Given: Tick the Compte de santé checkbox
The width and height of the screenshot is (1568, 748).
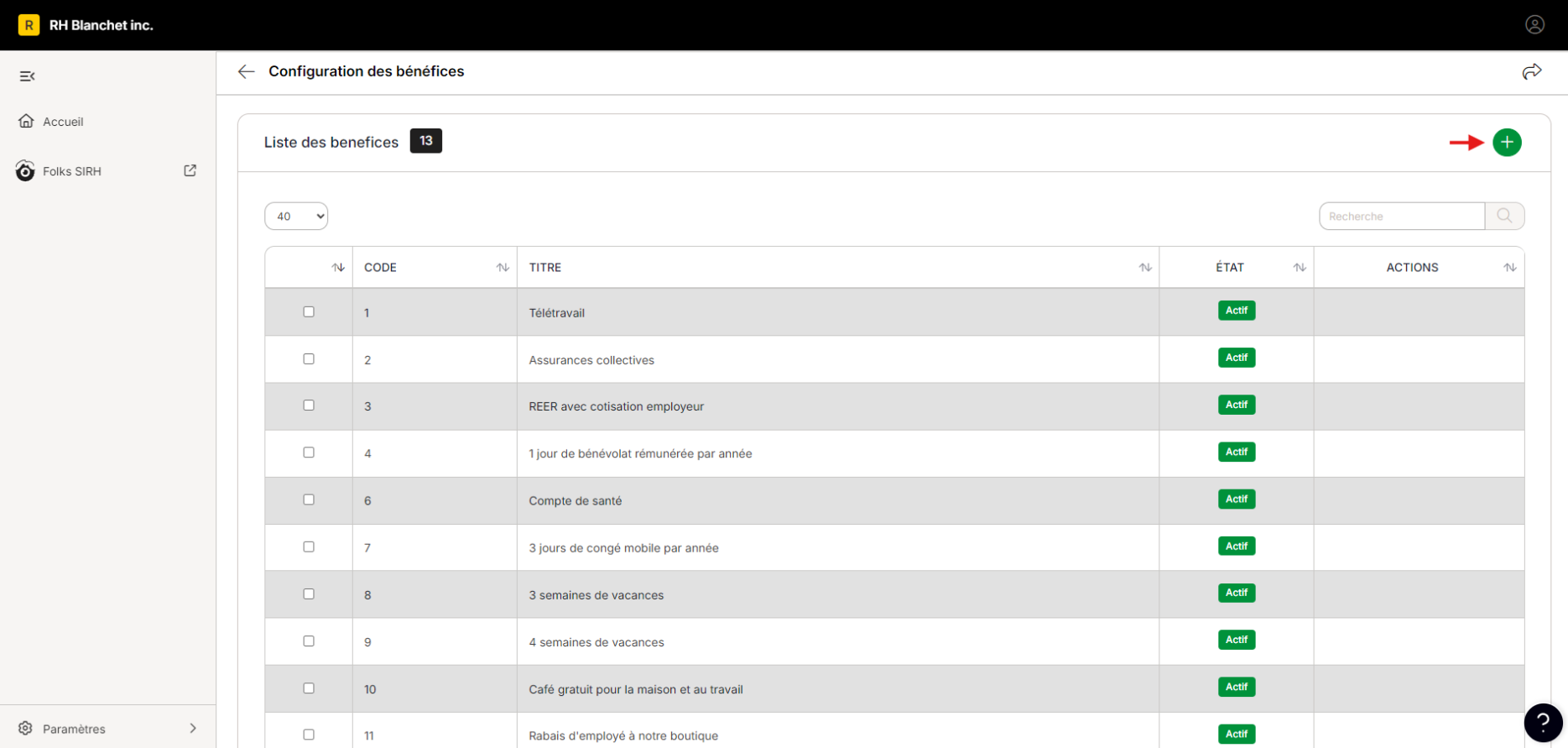Looking at the screenshot, I should click(309, 500).
